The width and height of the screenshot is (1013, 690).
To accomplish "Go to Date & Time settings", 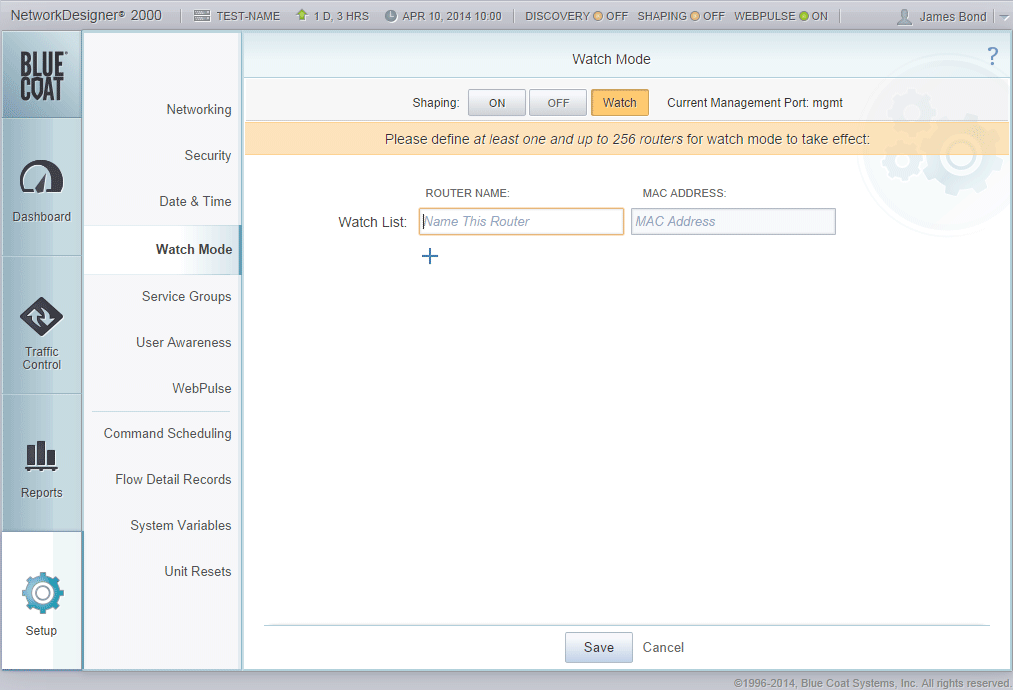I will pos(195,201).
